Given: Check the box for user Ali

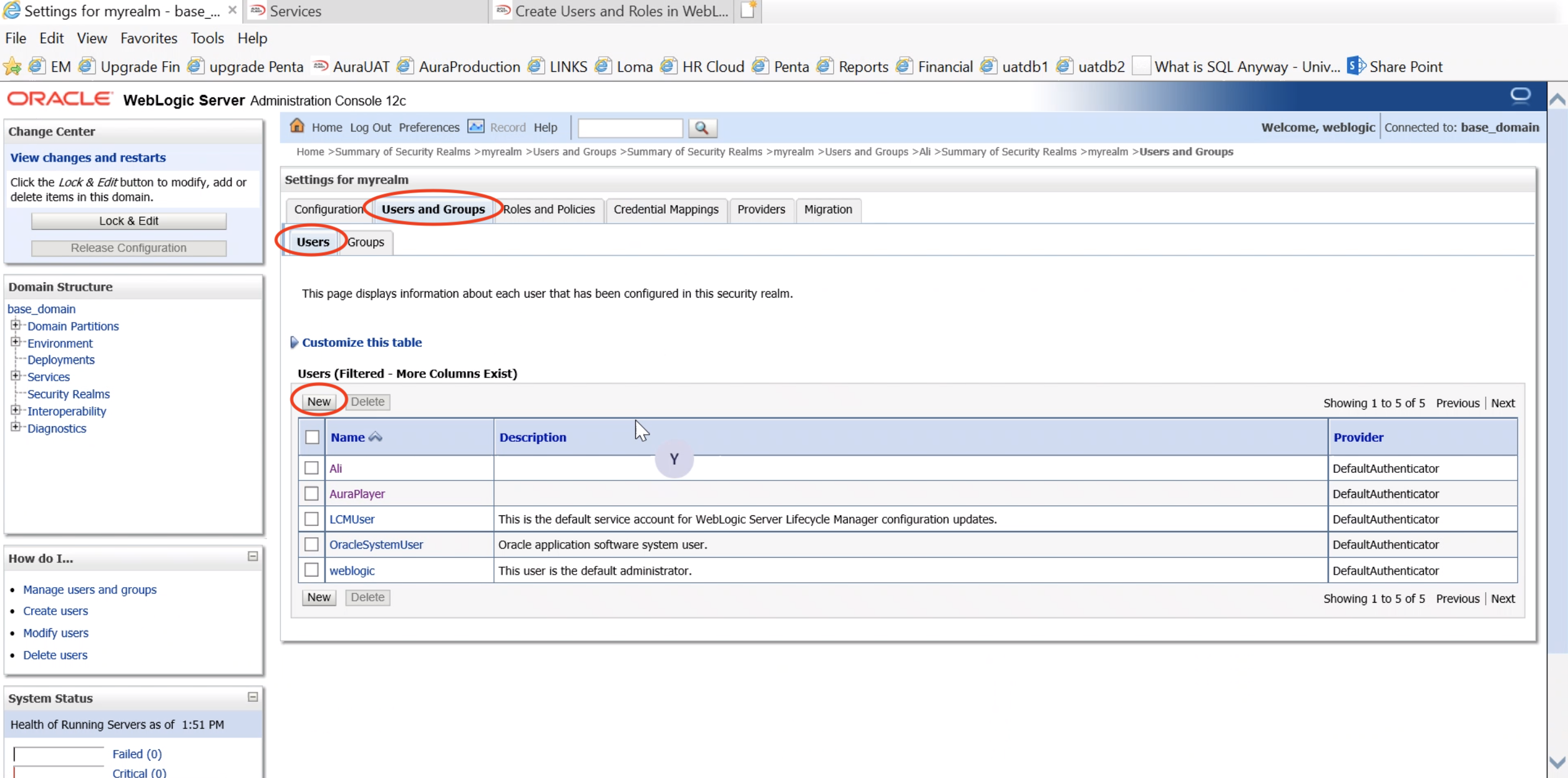Looking at the screenshot, I should (311, 468).
